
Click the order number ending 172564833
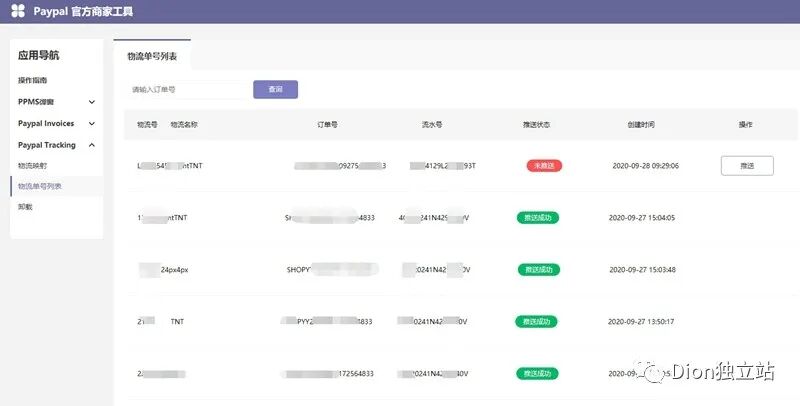[x=327, y=374]
